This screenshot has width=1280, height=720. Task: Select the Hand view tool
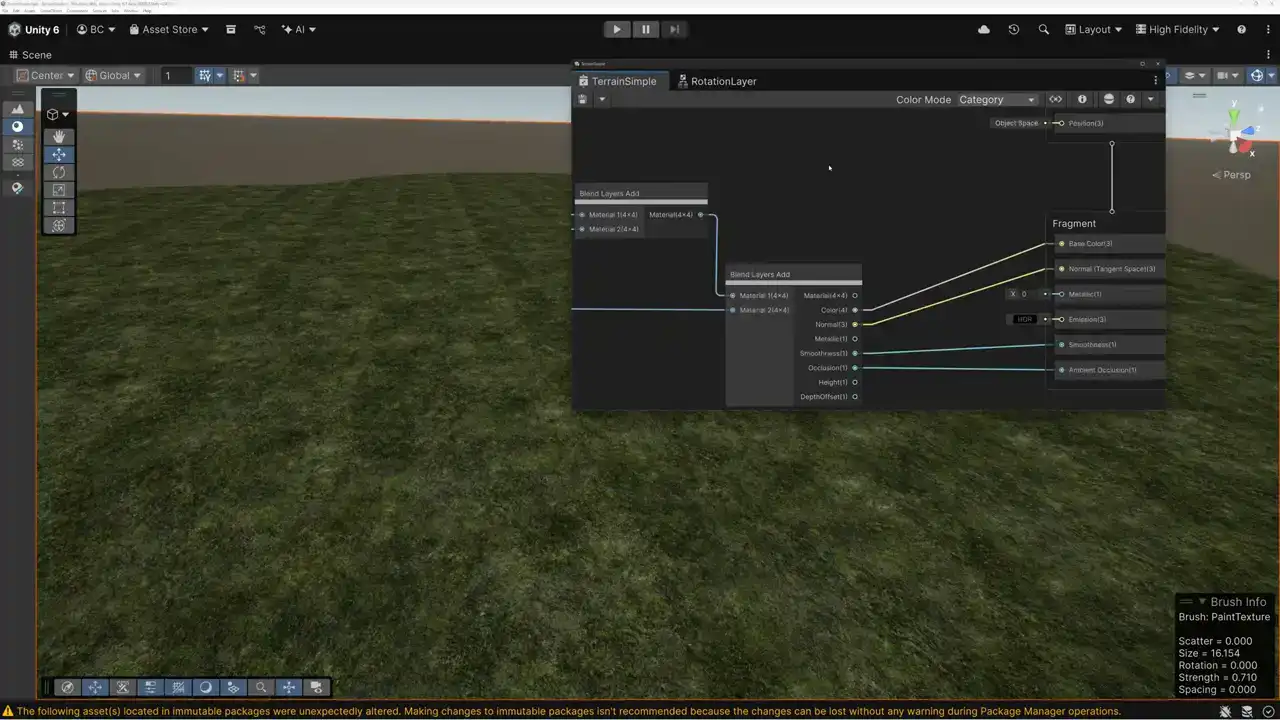[59, 137]
